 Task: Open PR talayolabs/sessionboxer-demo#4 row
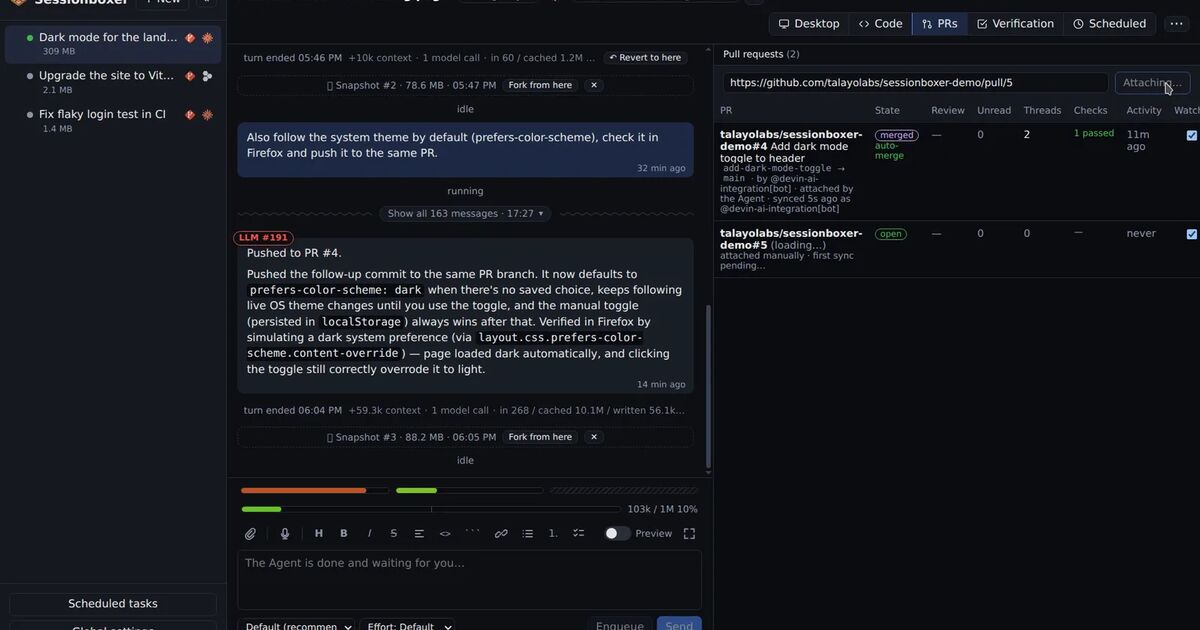coord(956,171)
